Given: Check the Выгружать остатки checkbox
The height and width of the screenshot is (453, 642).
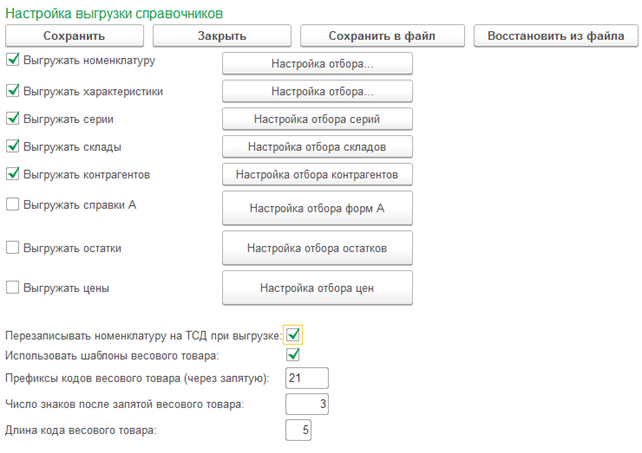Looking at the screenshot, I should coord(13,247).
